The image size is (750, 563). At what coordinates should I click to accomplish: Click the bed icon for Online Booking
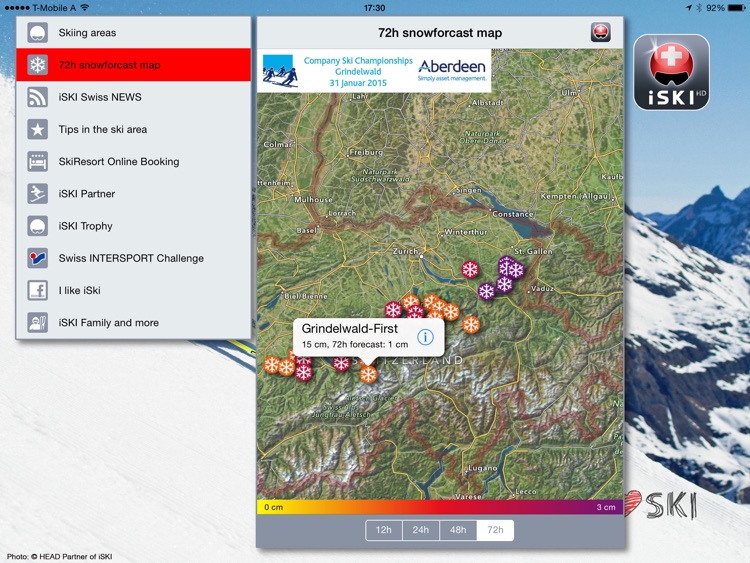[x=37, y=161]
